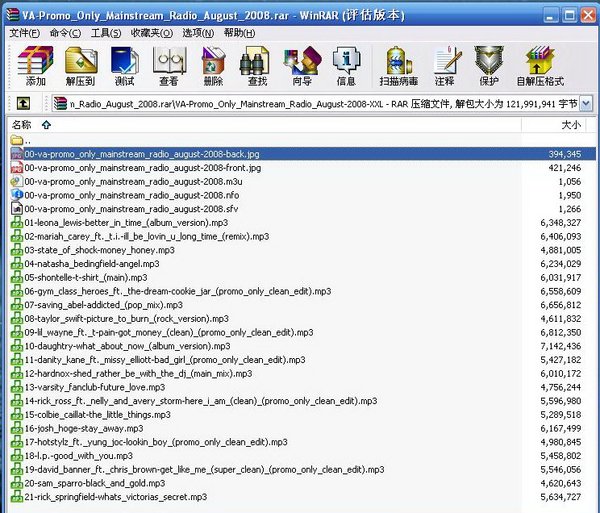Open the 文件(F) menu
Image resolution: width=600 pixels, height=513 pixels.
click(x=24, y=33)
